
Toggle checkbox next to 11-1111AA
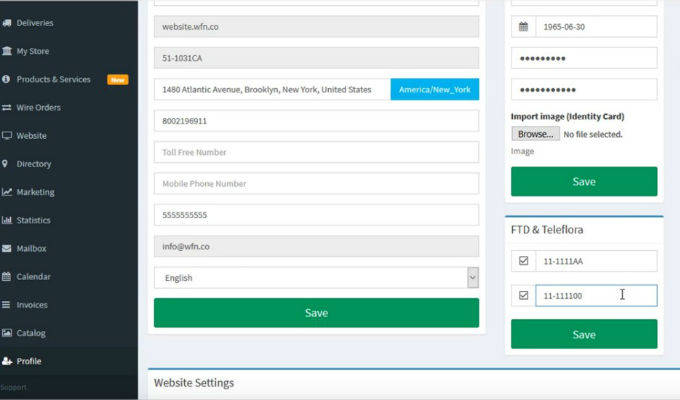coord(523,261)
